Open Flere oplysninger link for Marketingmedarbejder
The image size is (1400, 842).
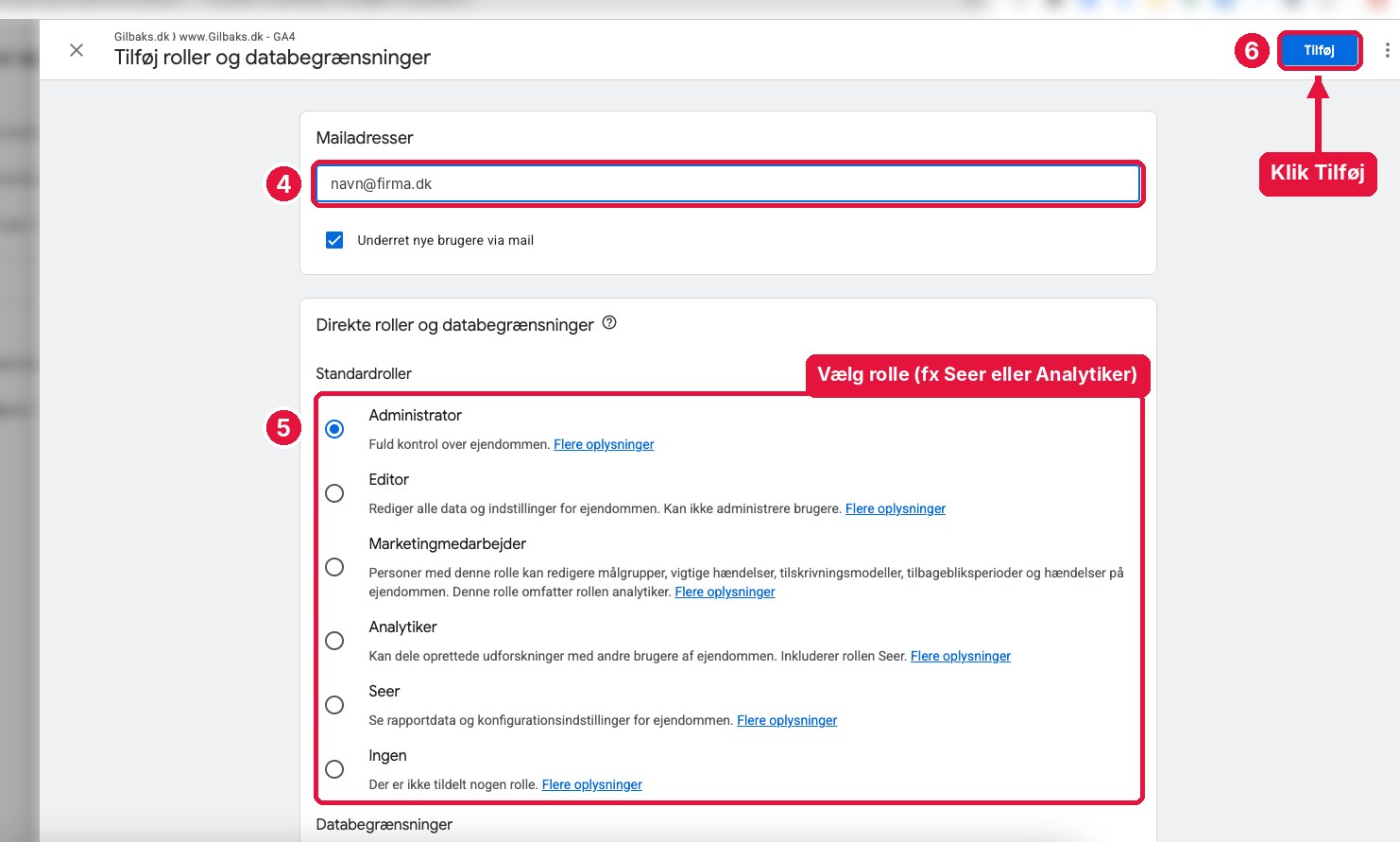coord(725,592)
